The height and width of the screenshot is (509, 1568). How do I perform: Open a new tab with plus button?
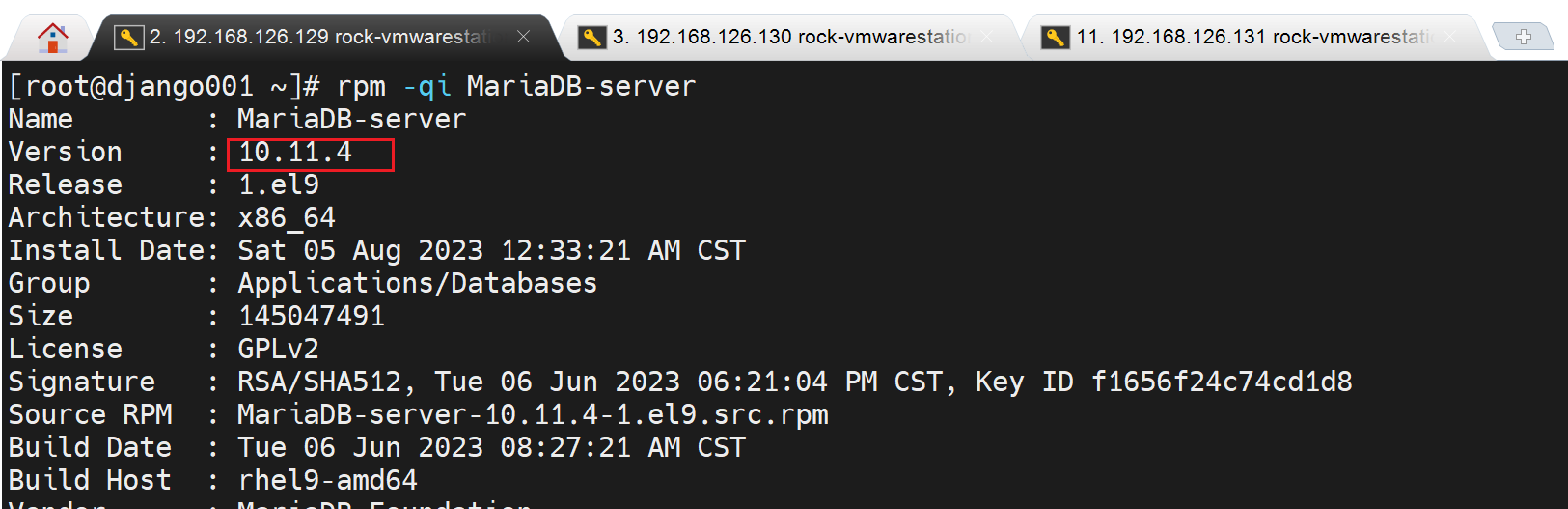[1523, 37]
